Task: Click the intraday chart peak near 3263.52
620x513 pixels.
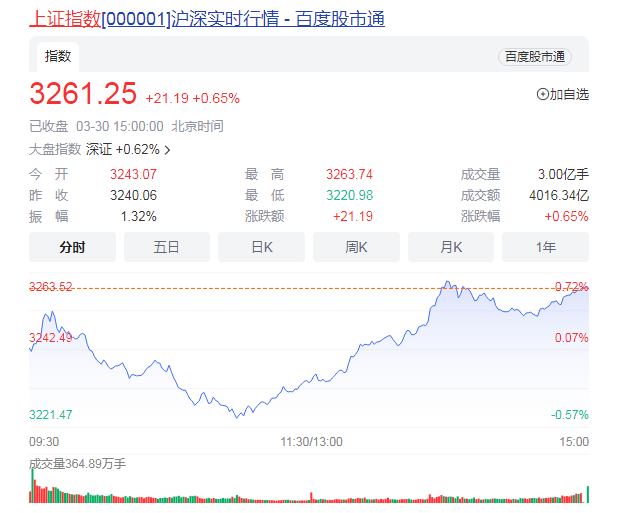Action: coord(448,283)
